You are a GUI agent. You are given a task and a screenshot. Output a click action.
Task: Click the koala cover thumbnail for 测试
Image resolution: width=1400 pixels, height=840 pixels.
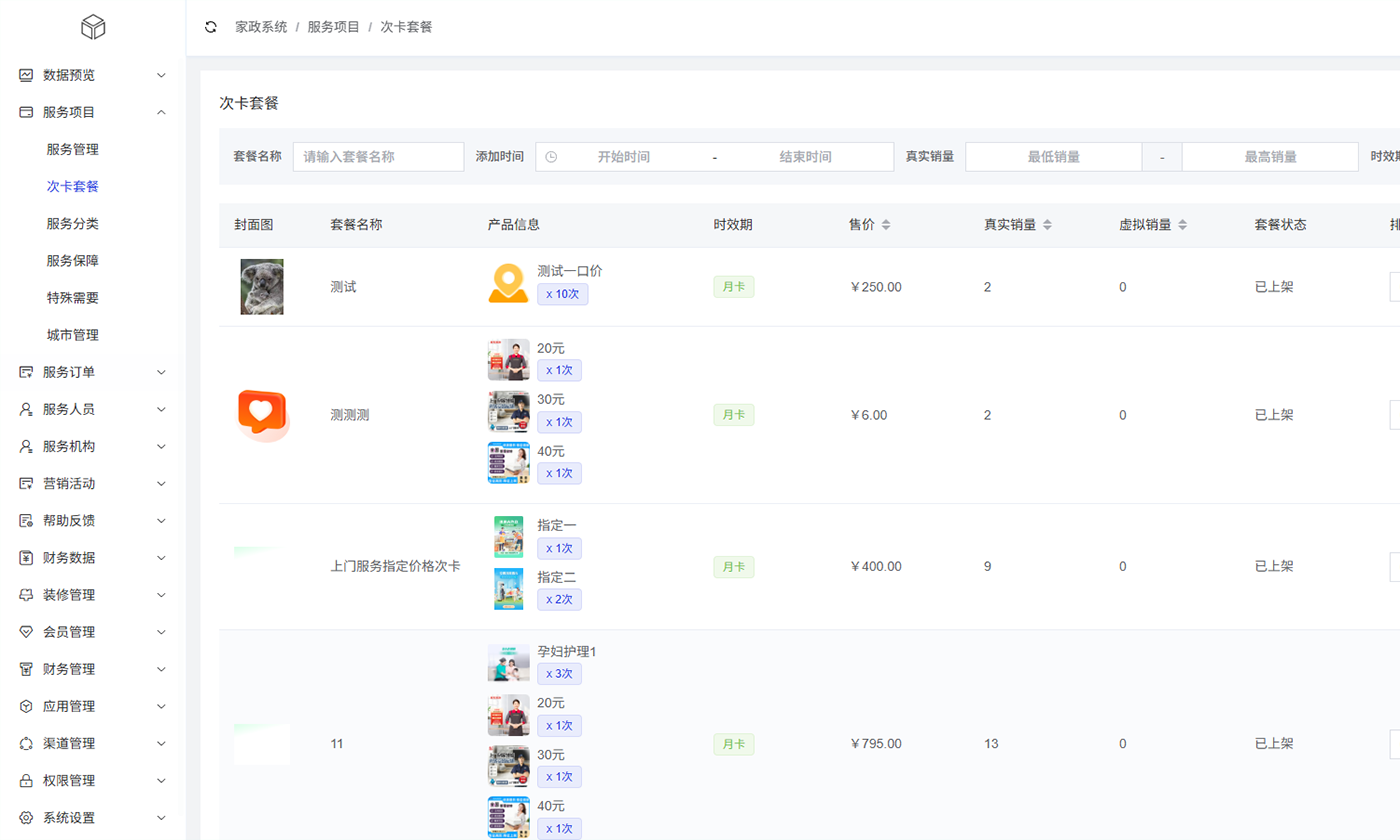pyautogui.click(x=261, y=287)
